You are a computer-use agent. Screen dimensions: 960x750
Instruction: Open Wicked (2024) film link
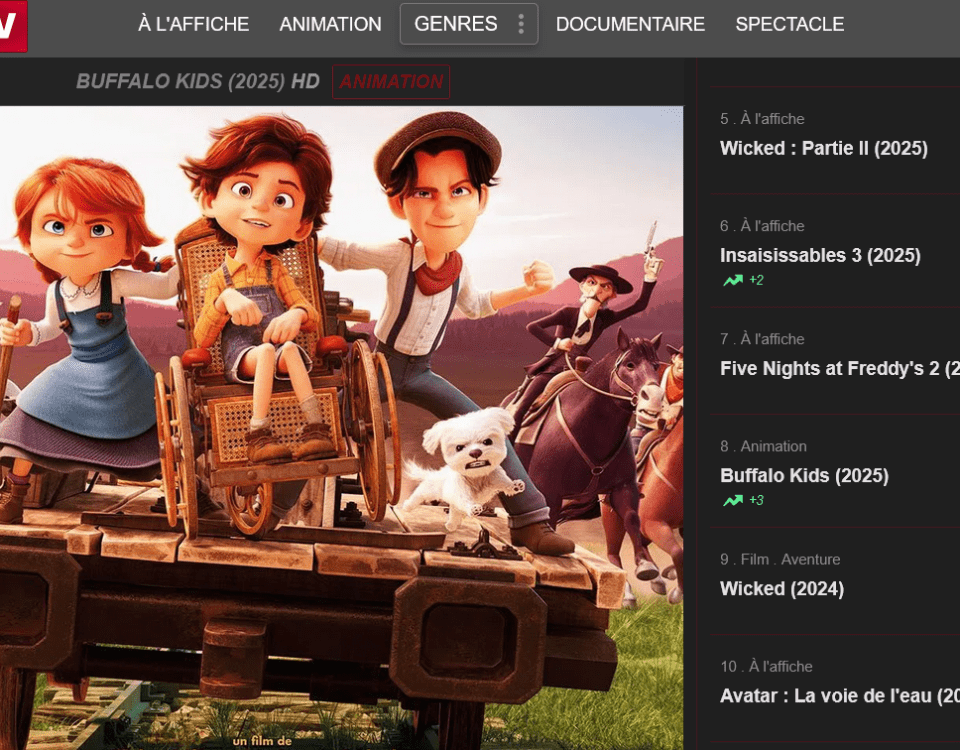tap(782, 589)
